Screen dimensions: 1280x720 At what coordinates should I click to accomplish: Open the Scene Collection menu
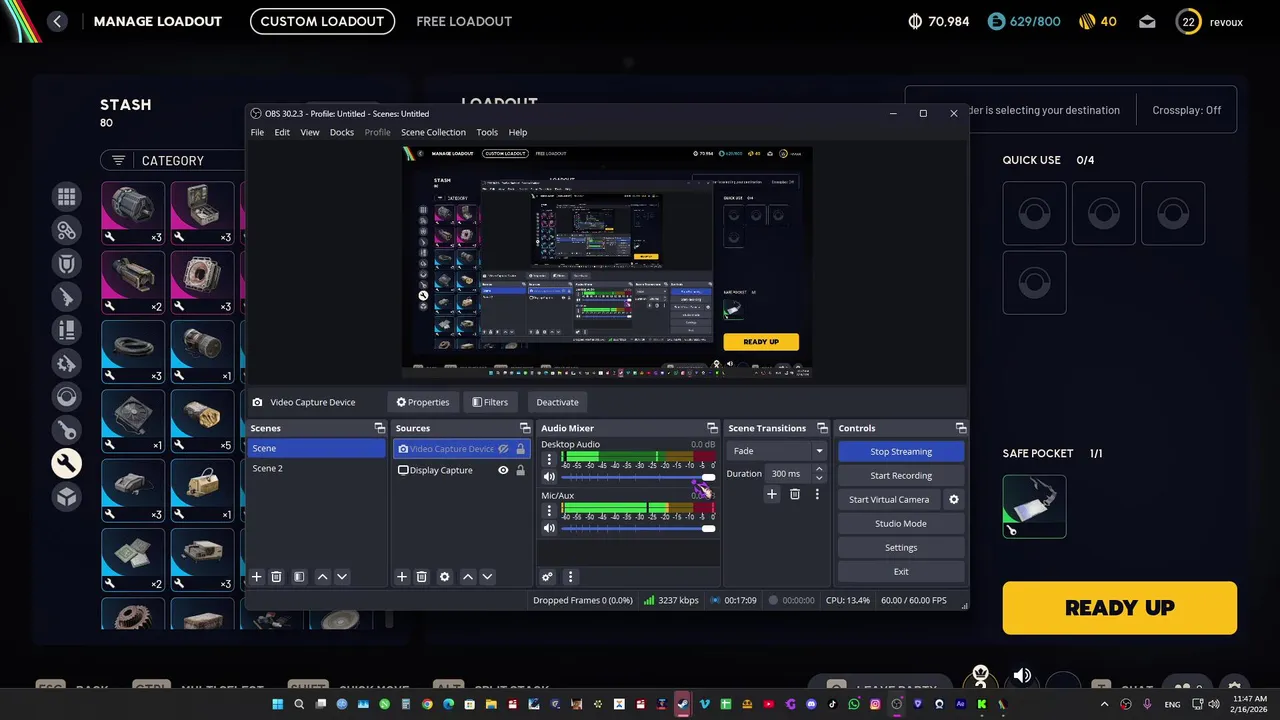click(x=433, y=132)
